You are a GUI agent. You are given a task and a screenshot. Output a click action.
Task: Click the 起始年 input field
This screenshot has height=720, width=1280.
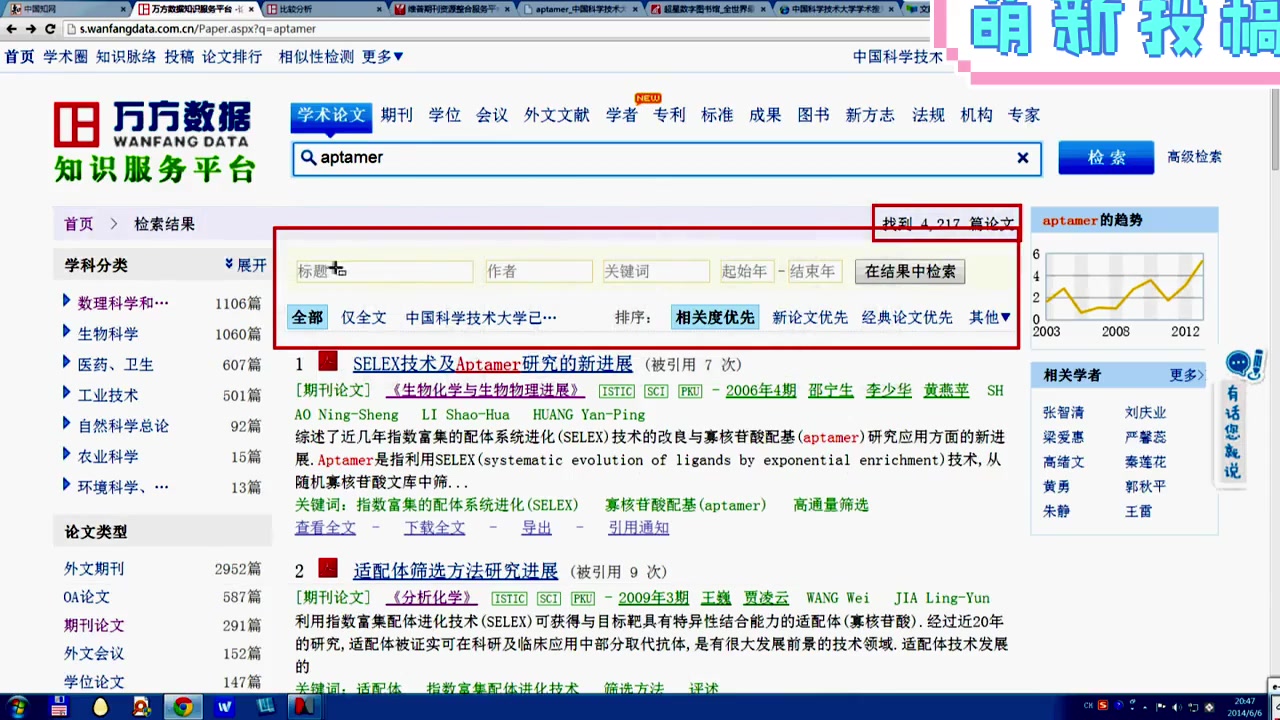[746, 271]
